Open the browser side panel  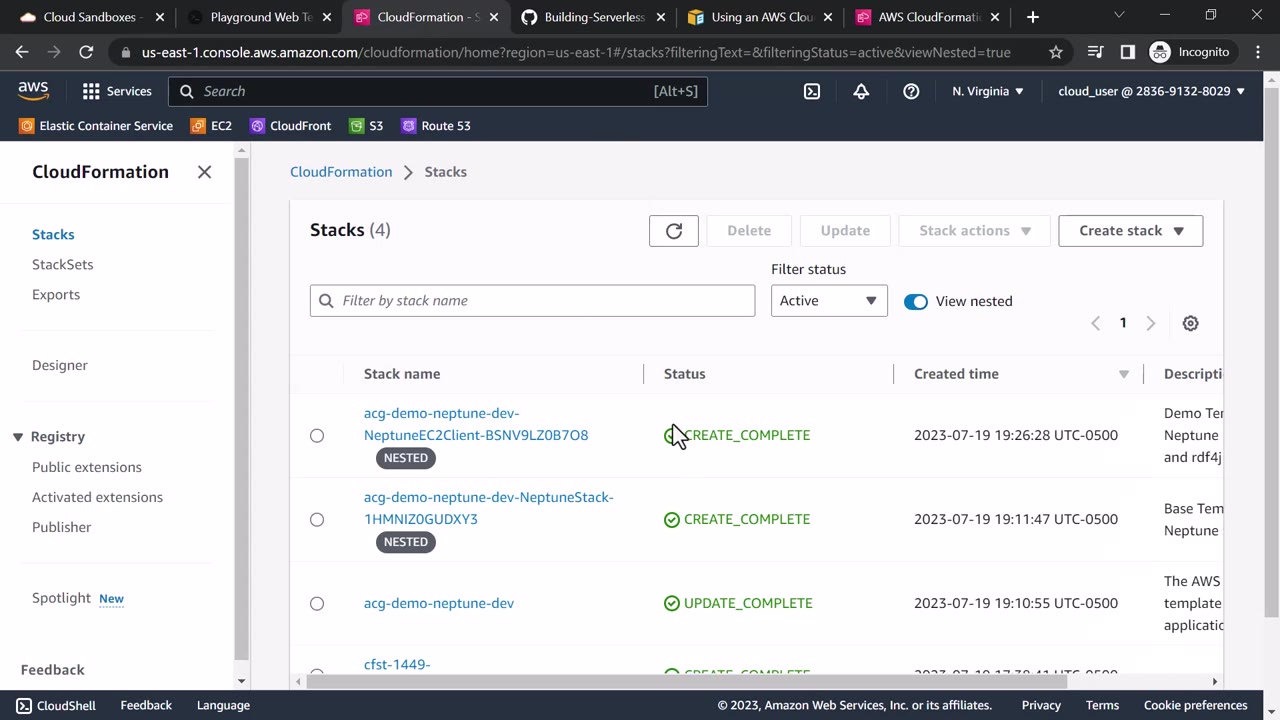pyautogui.click(x=1127, y=52)
